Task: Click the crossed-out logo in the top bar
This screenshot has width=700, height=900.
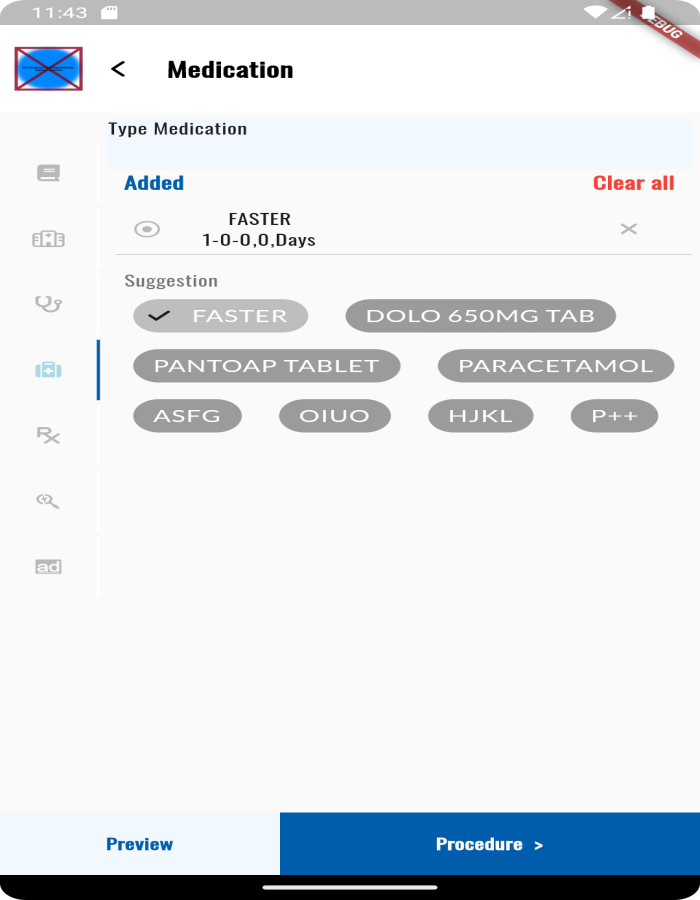Action: pos(49,69)
